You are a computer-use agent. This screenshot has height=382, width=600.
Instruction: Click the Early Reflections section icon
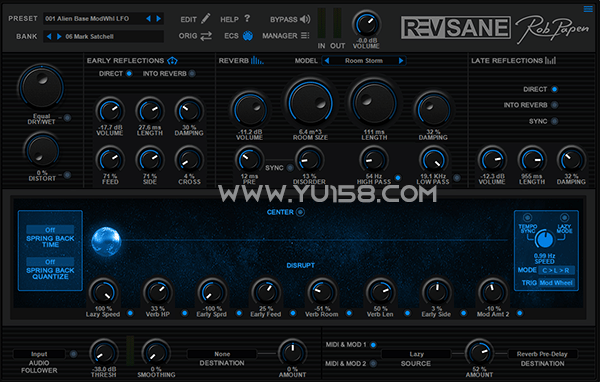(x=173, y=60)
